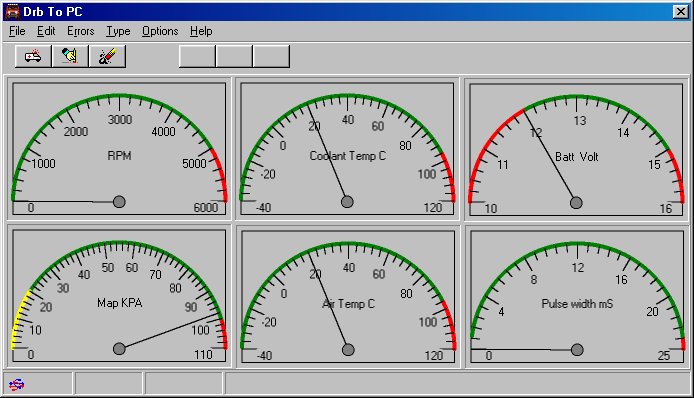Click the Coolant Temp C gauge label
The height and width of the screenshot is (398, 694).
click(347, 156)
